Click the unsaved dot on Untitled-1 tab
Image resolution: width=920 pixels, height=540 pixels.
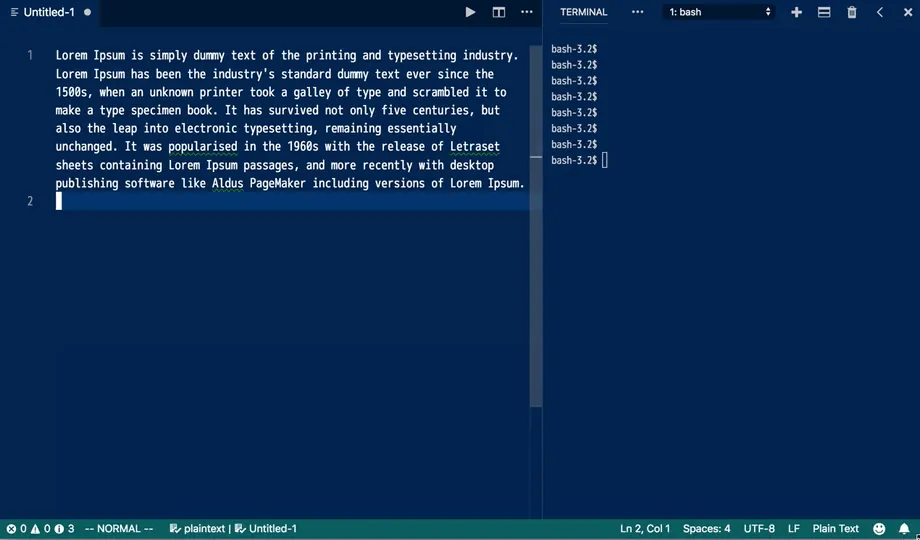pos(87,12)
